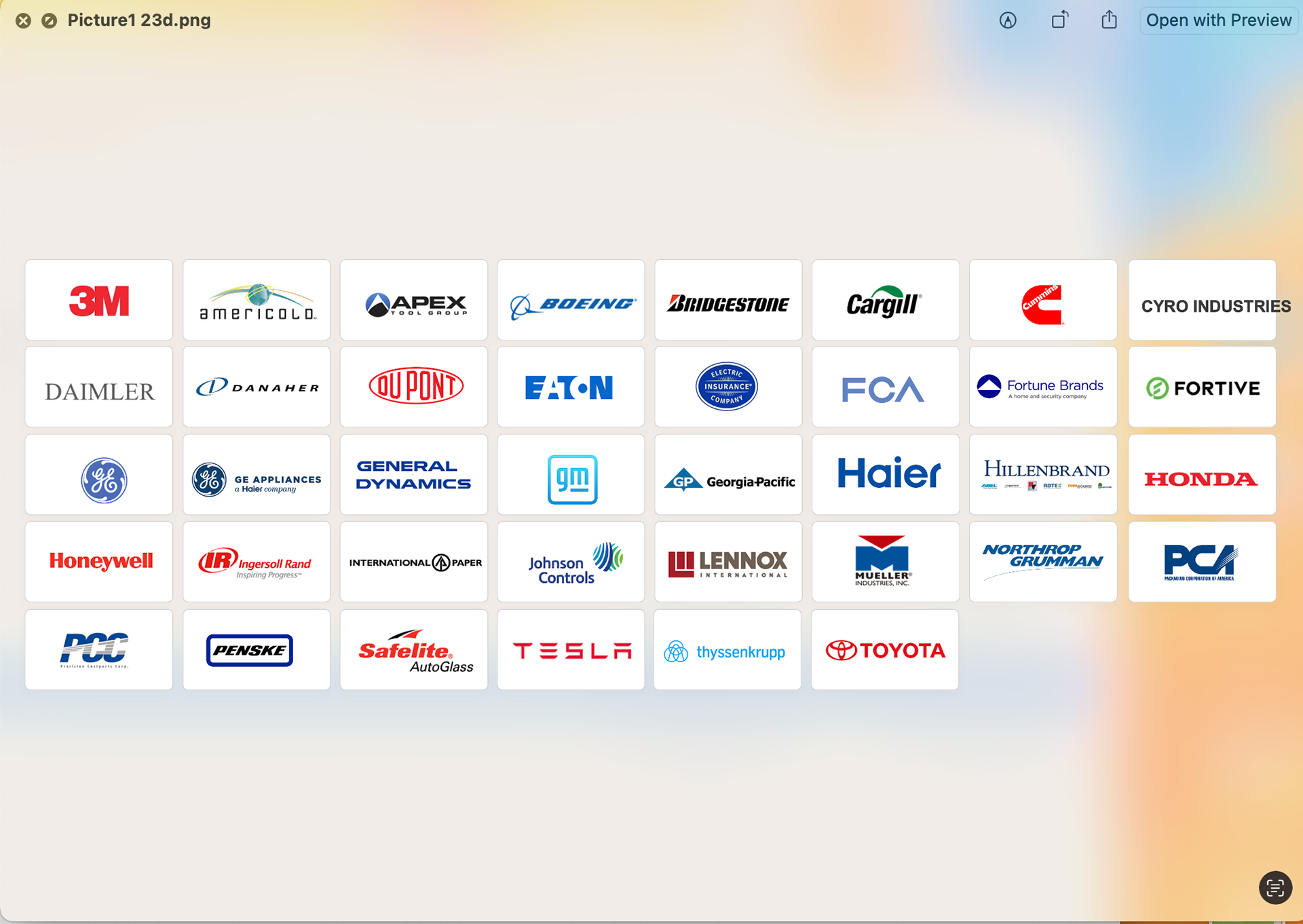The height and width of the screenshot is (924, 1303).
Task: Click the Rotate image icon
Action: [x=1059, y=20]
